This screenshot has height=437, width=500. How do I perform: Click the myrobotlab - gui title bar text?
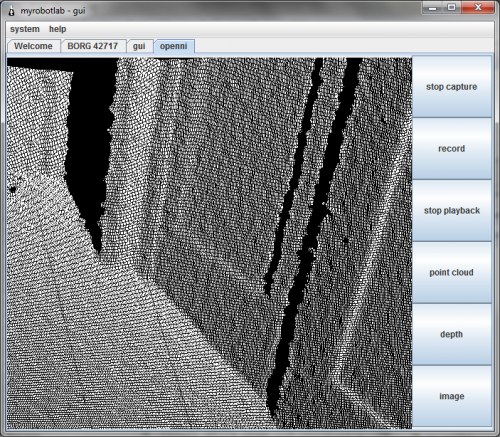click(53, 11)
